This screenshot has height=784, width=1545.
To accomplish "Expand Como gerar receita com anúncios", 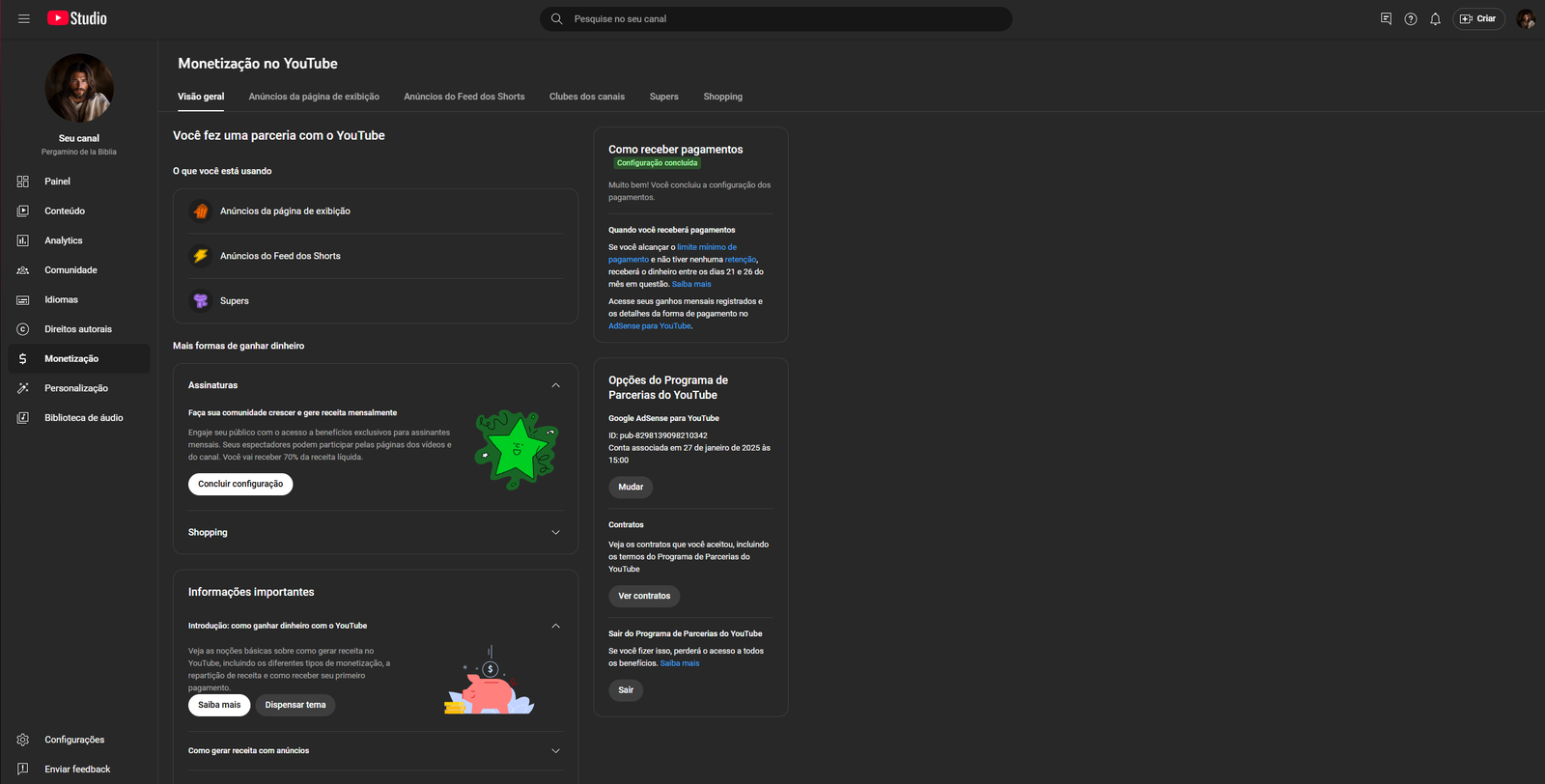I will point(555,751).
